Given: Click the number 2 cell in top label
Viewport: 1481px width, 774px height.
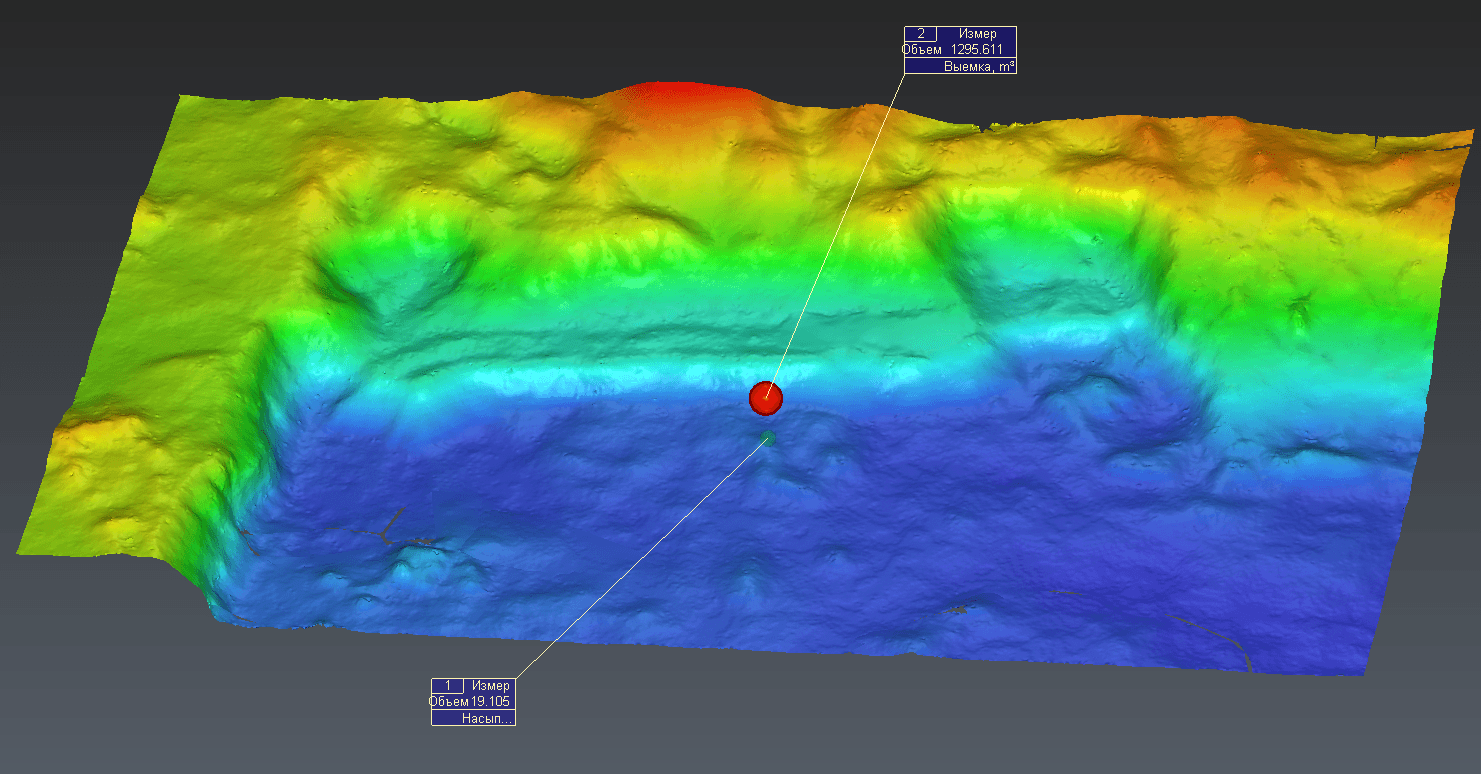Looking at the screenshot, I should [921, 34].
